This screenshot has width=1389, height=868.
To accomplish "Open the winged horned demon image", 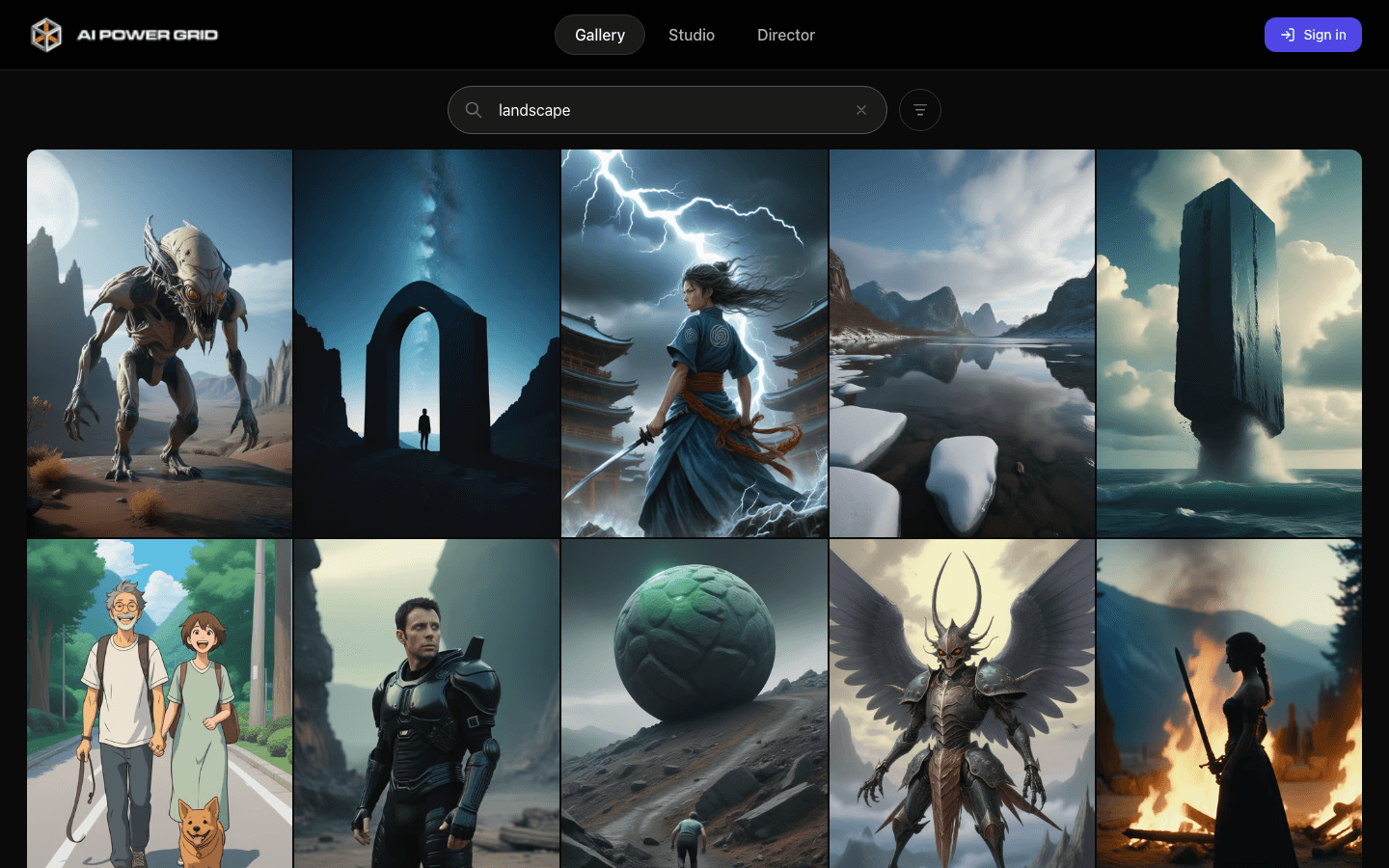I will click(x=962, y=704).
